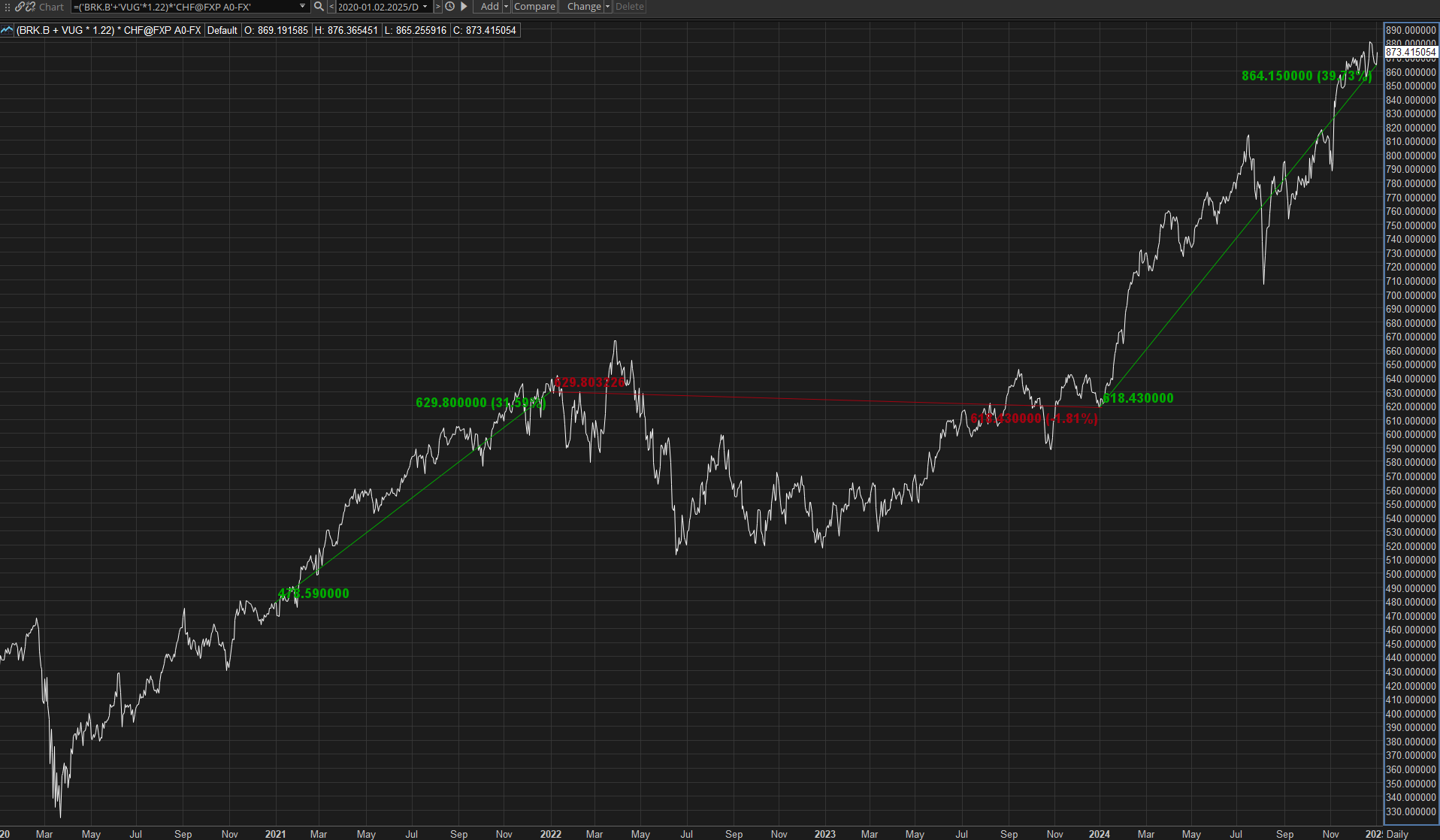Click the Add button
This screenshot has width=1440, height=840.
tap(489, 7)
